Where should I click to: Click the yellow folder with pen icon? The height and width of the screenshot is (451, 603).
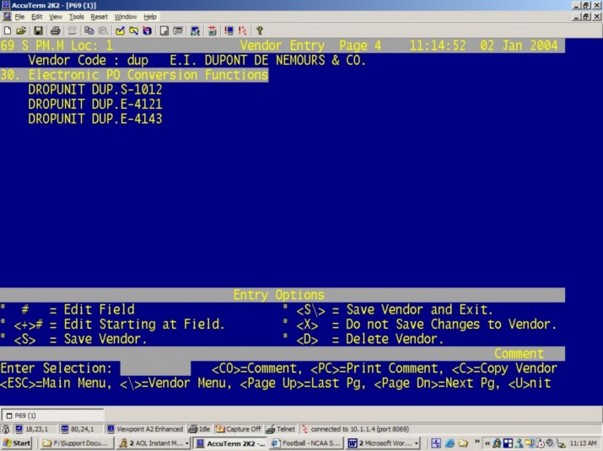pyautogui.click(x=120, y=31)
